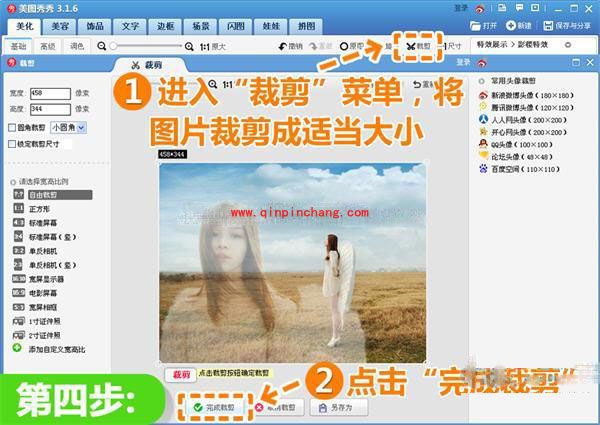Image resolution: width=600 pixels, height=425 pixels.
Task: Click 登录 in the main title bar
Action: [x=460, y=8]
